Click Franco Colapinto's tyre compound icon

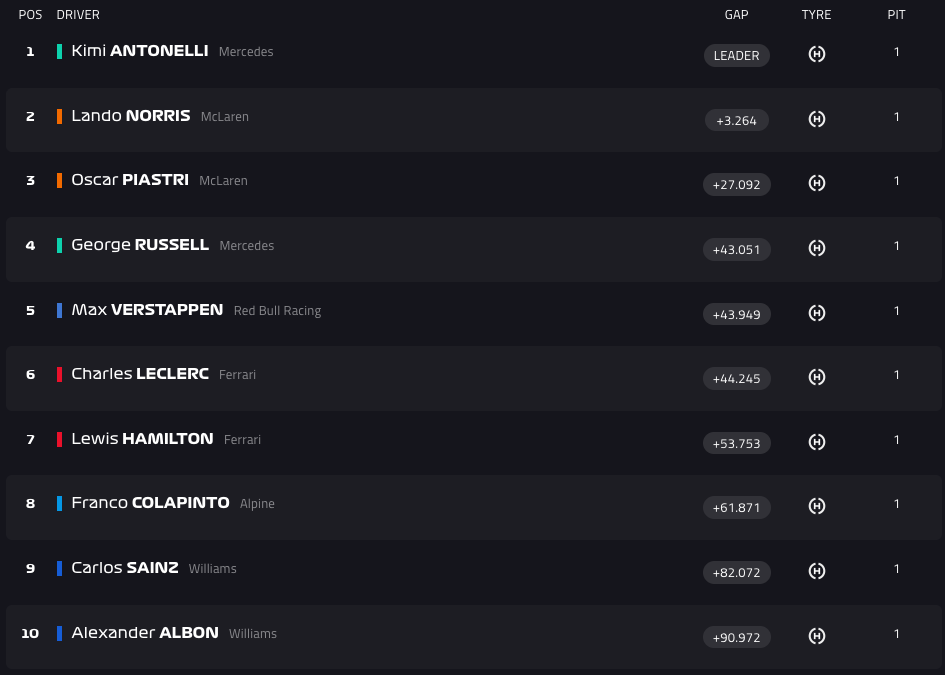coord(817,506)
